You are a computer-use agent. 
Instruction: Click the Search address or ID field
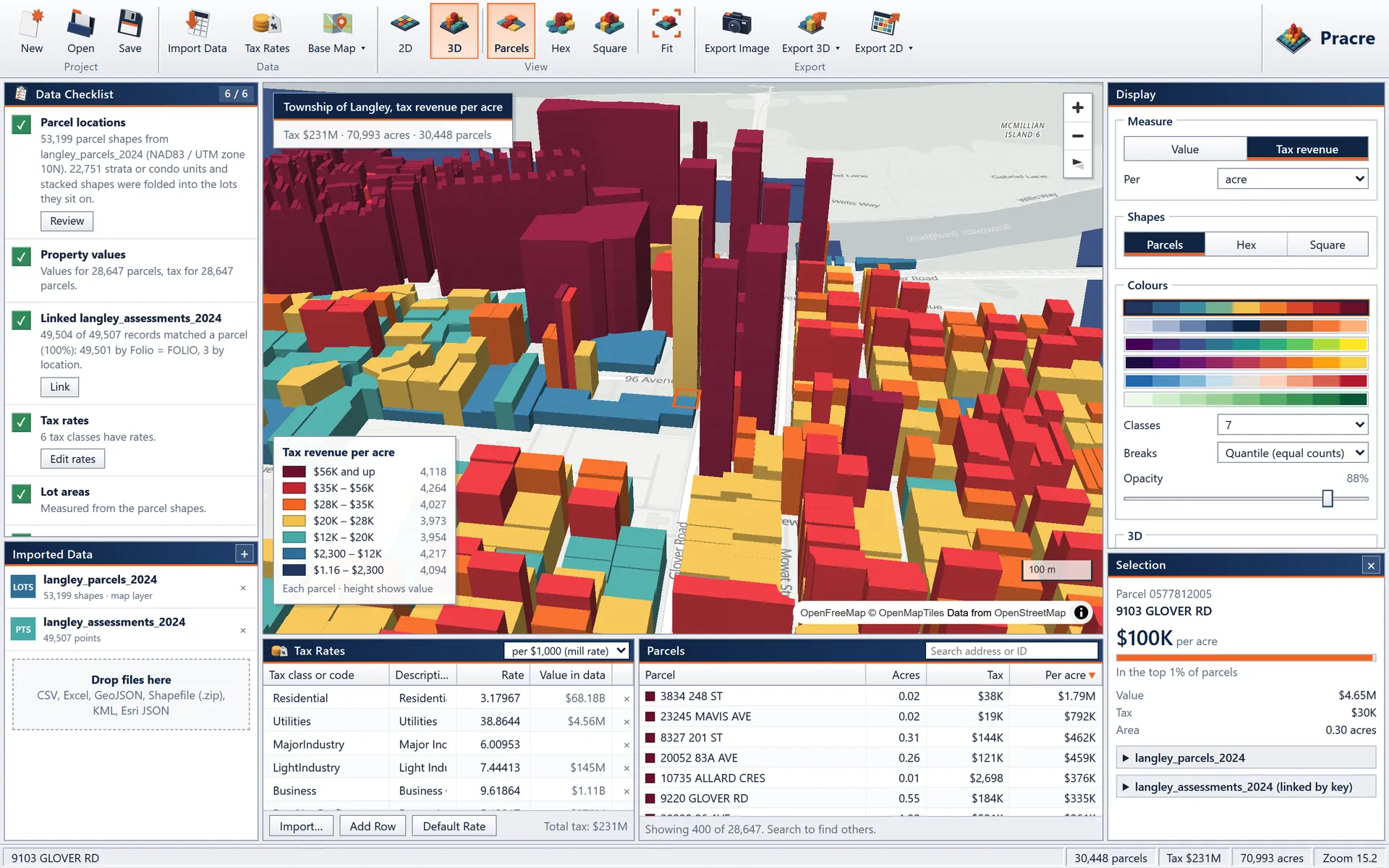click(x=1011, y=651)
